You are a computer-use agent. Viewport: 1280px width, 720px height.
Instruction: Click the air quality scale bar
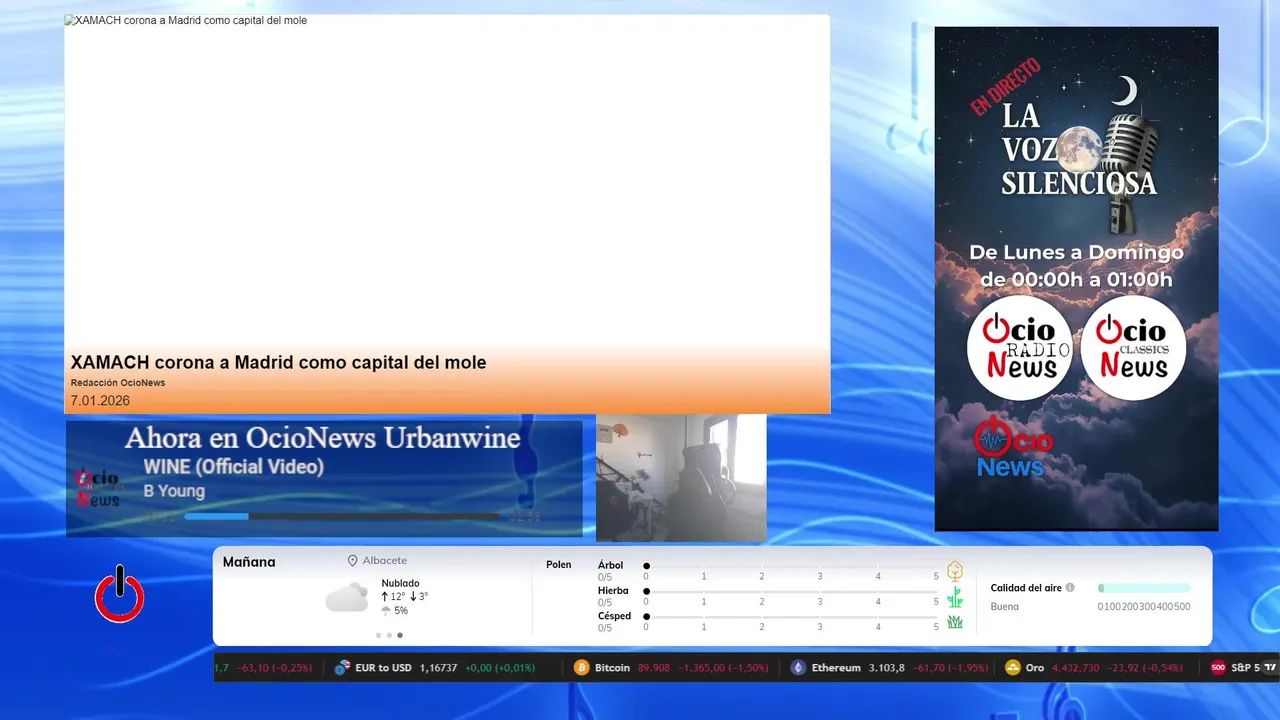point(1144,588)
